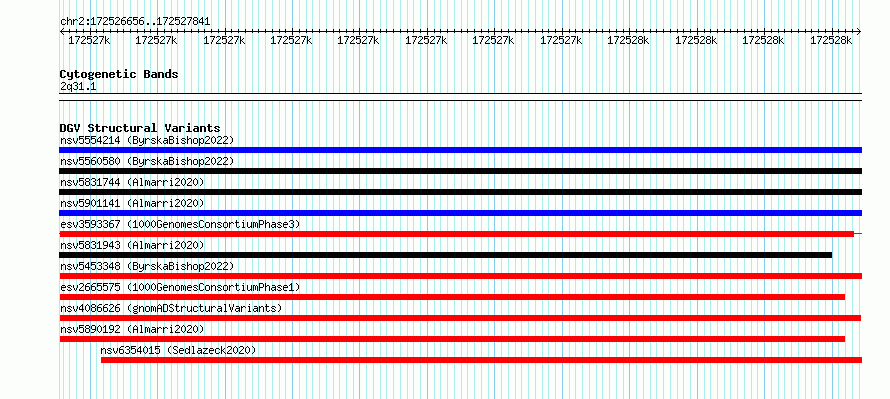Select the black bar under nsv5831744
This screenshot has width=890, height=399.
[x=460, y=192]
